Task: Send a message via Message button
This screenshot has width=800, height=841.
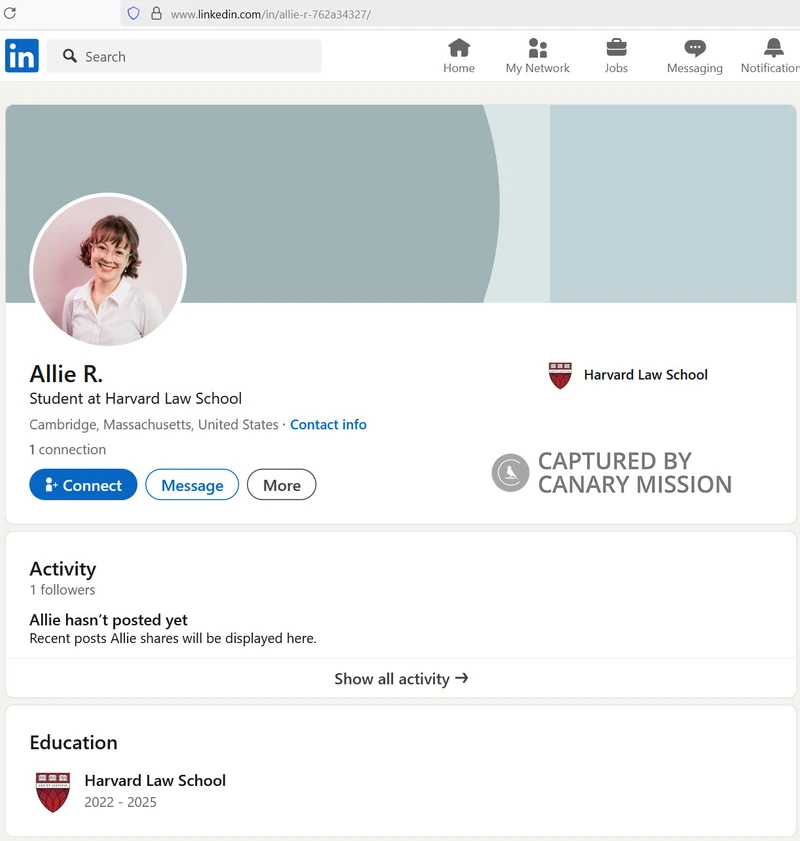Action: pos(192,485)
